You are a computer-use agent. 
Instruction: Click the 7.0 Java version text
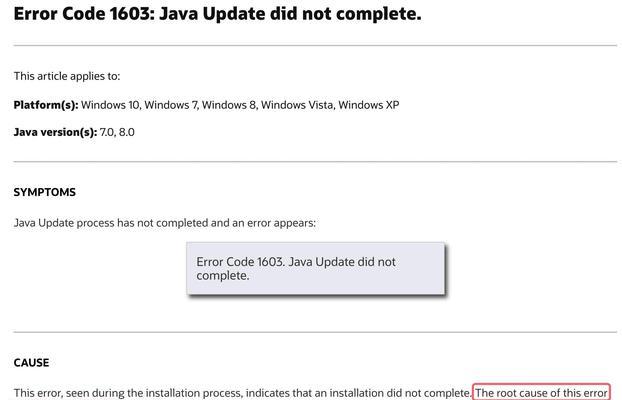coord(107,132)
